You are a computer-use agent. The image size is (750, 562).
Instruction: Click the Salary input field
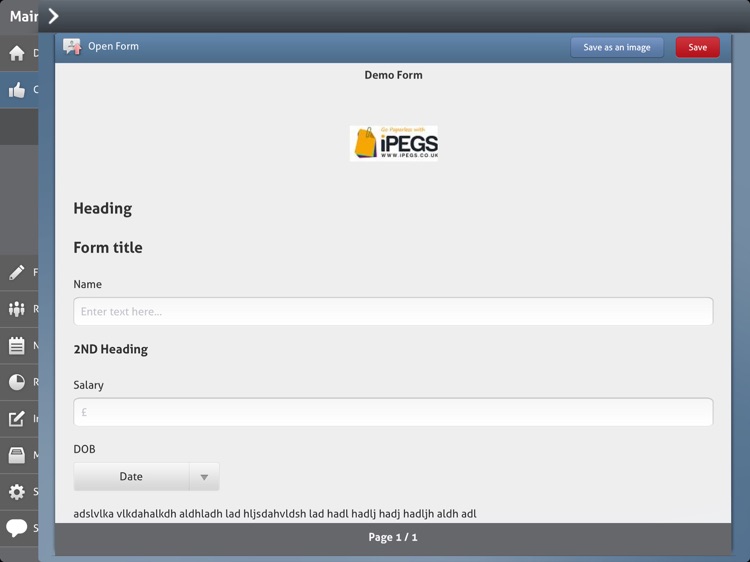(x=393, y=412)
